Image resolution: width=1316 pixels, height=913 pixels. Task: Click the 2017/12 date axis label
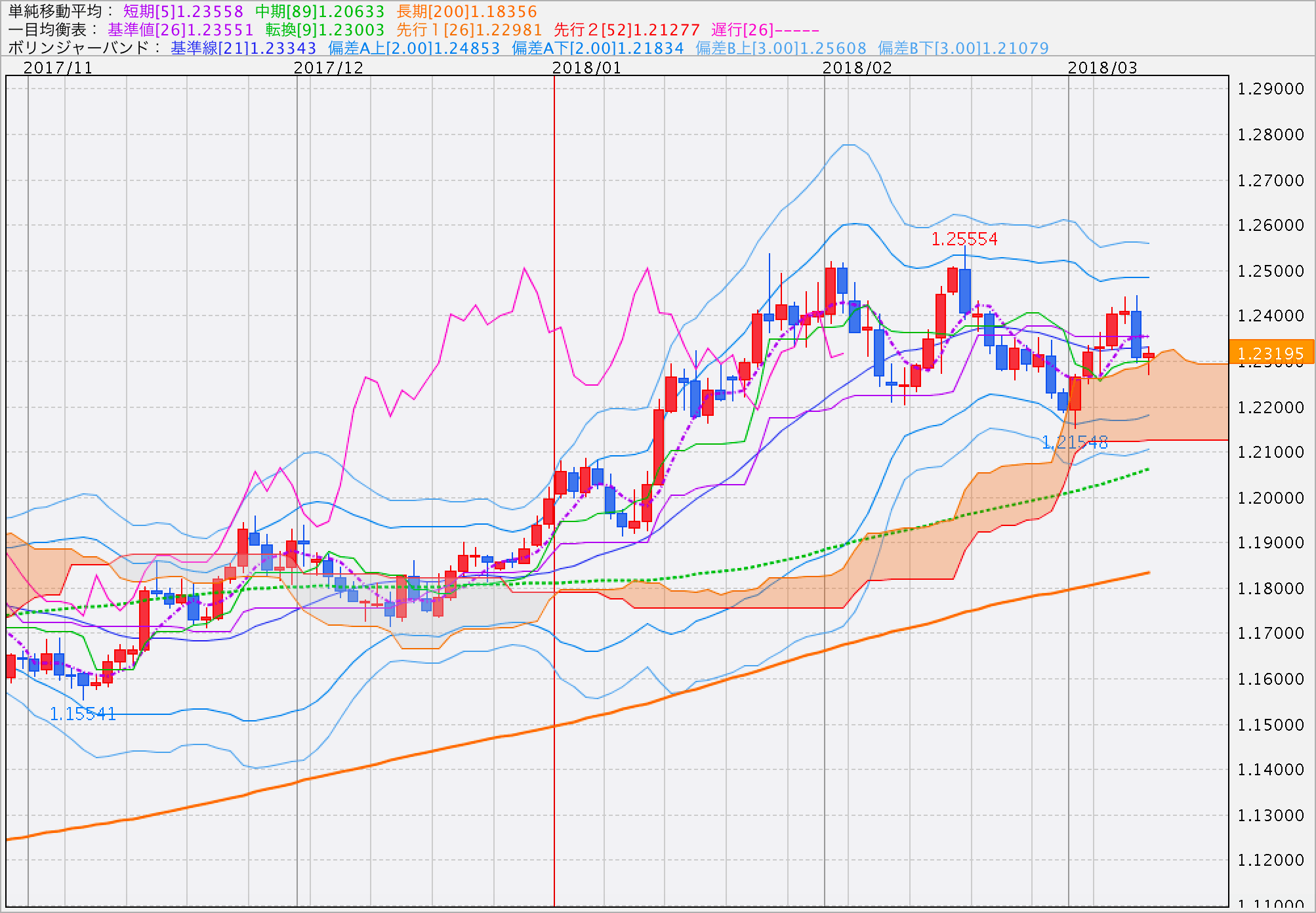click(x=328, y=68)
